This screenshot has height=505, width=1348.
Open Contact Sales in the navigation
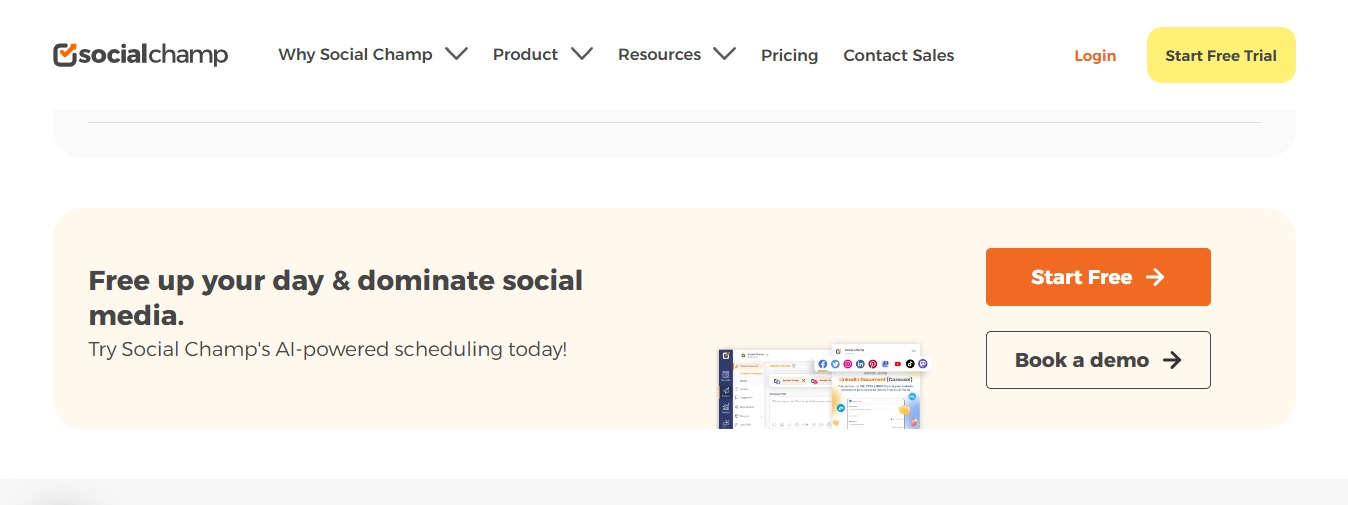click(898, 55)
